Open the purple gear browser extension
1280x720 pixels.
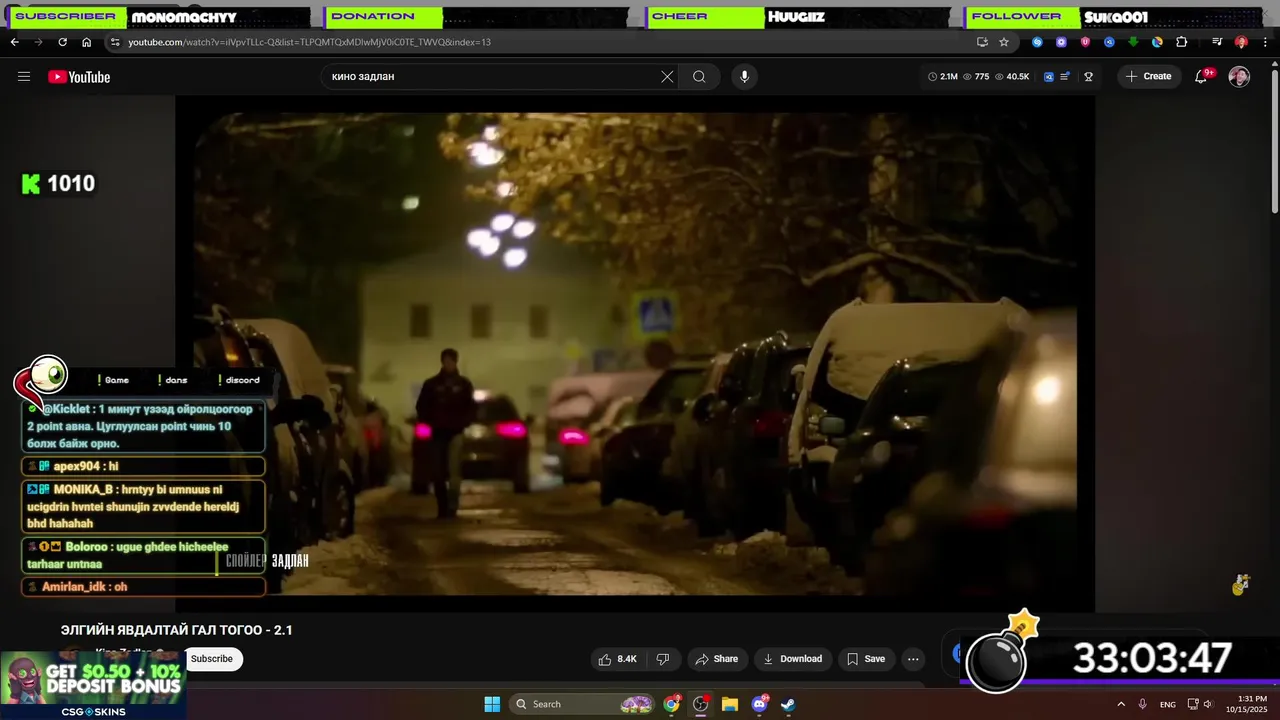click(1061, 42)
